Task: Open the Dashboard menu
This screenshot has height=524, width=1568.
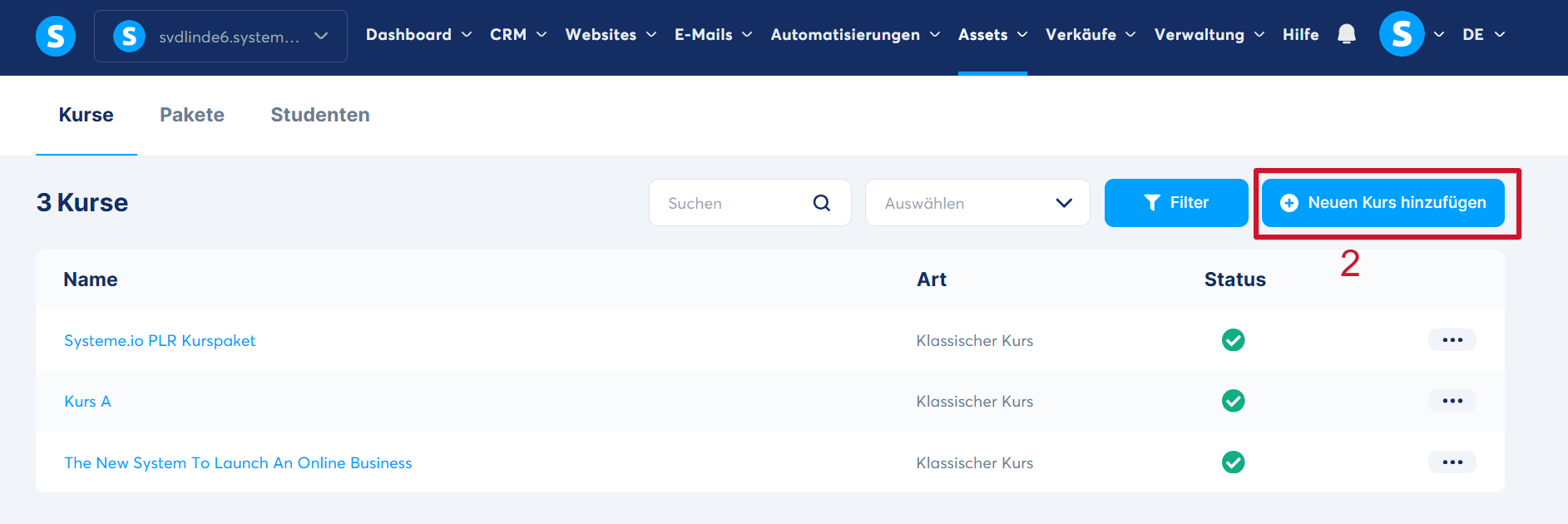Action: click(418, 35)
